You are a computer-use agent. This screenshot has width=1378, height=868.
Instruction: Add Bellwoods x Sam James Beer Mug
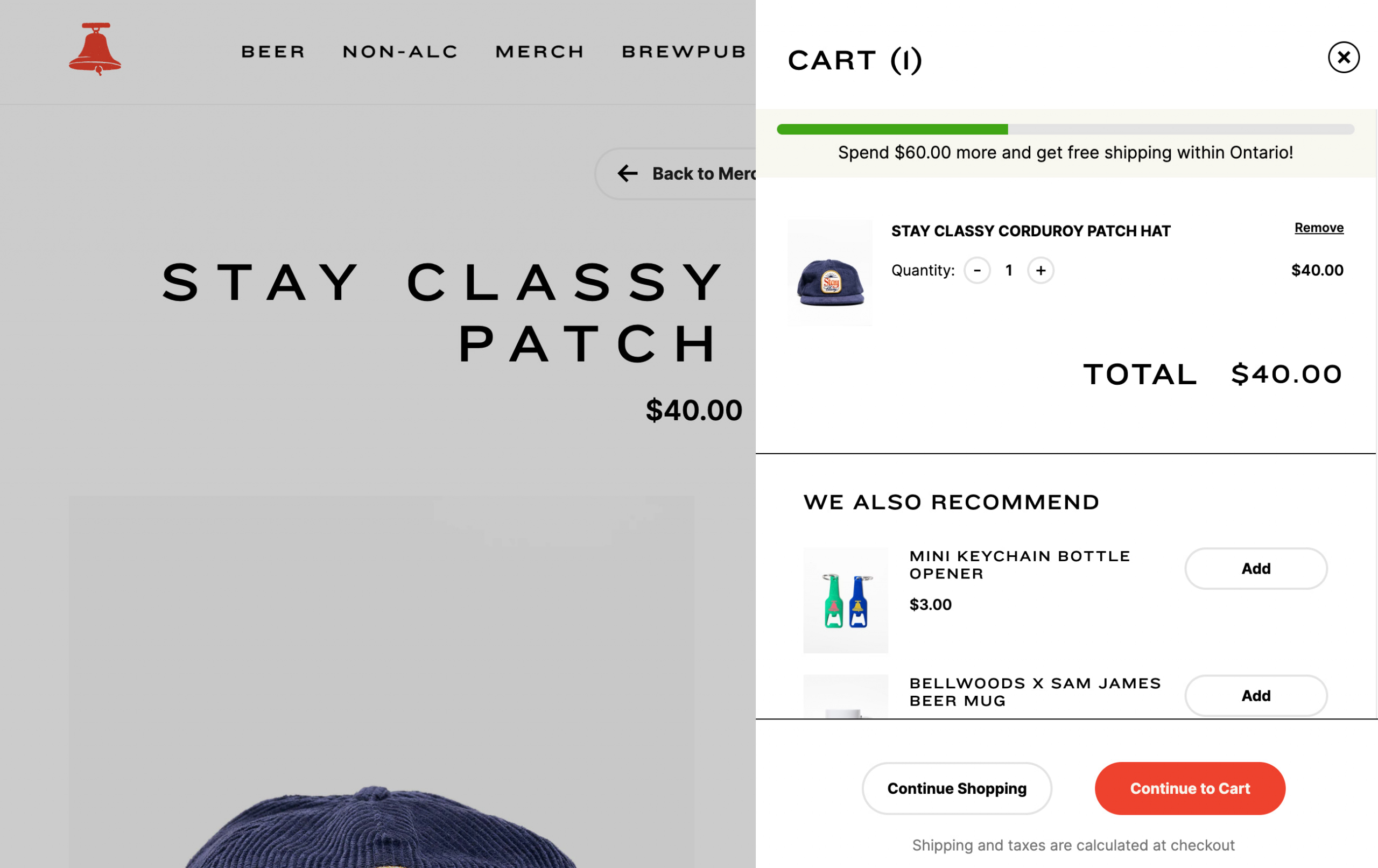coord(1255,695)
